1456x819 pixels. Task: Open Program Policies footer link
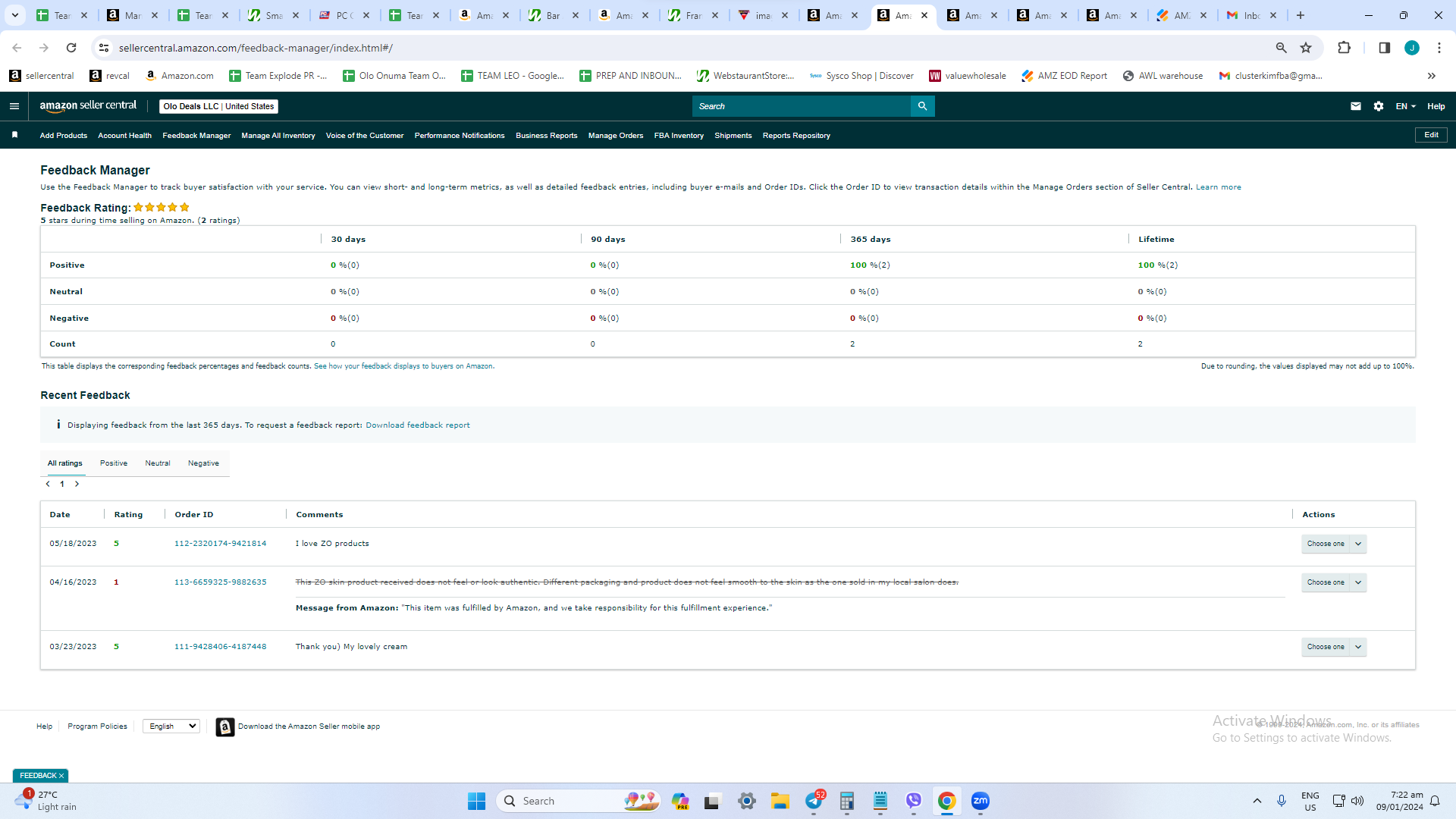coord(98,726)
